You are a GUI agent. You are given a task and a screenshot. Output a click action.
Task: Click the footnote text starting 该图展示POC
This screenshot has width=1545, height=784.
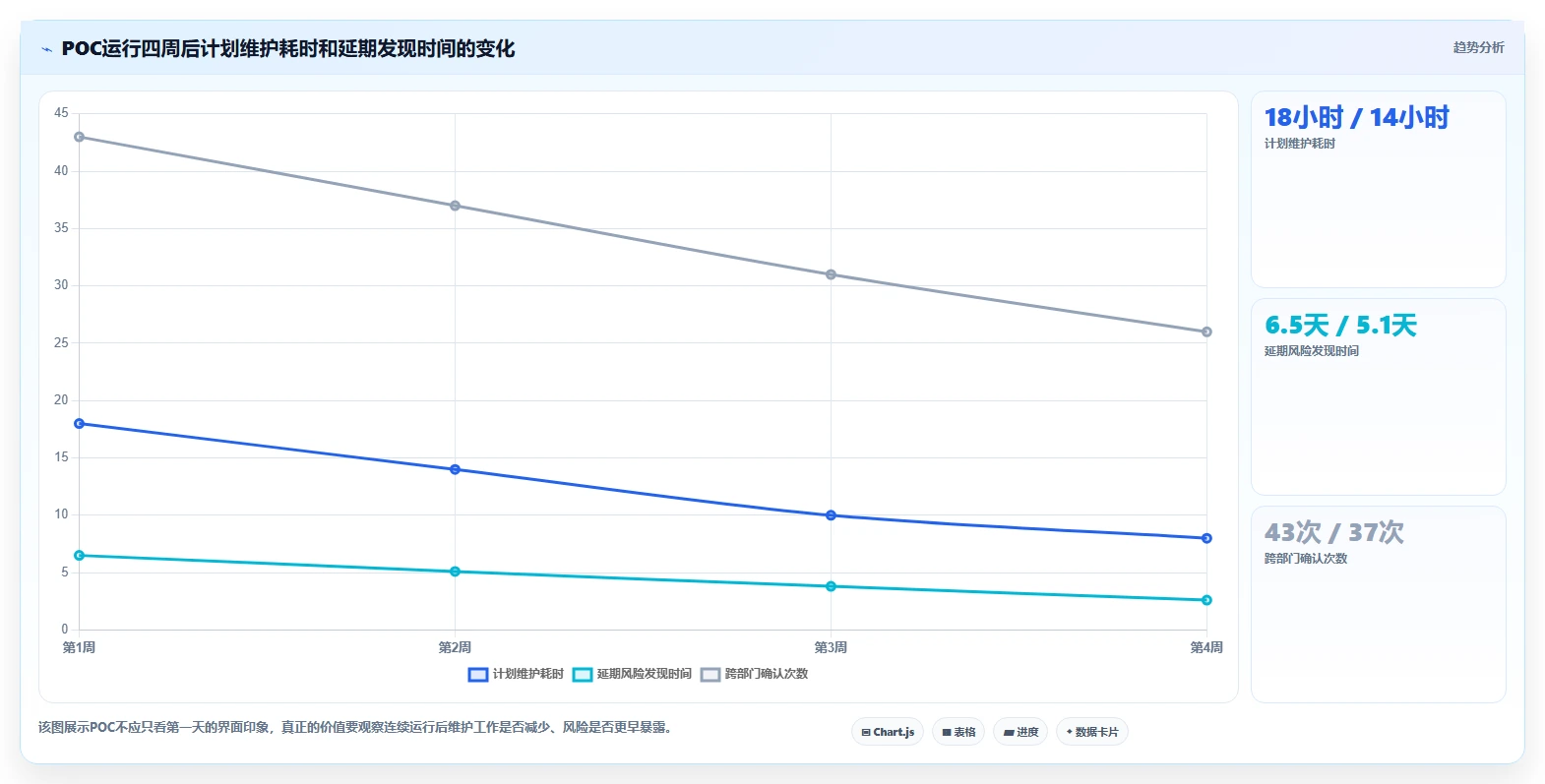(354, 728)
